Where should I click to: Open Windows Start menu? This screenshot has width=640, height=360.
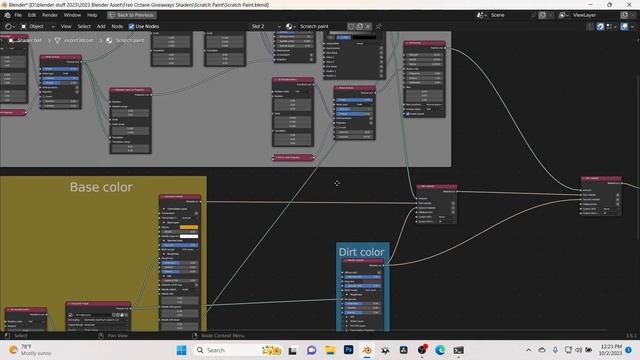(182, 350)
